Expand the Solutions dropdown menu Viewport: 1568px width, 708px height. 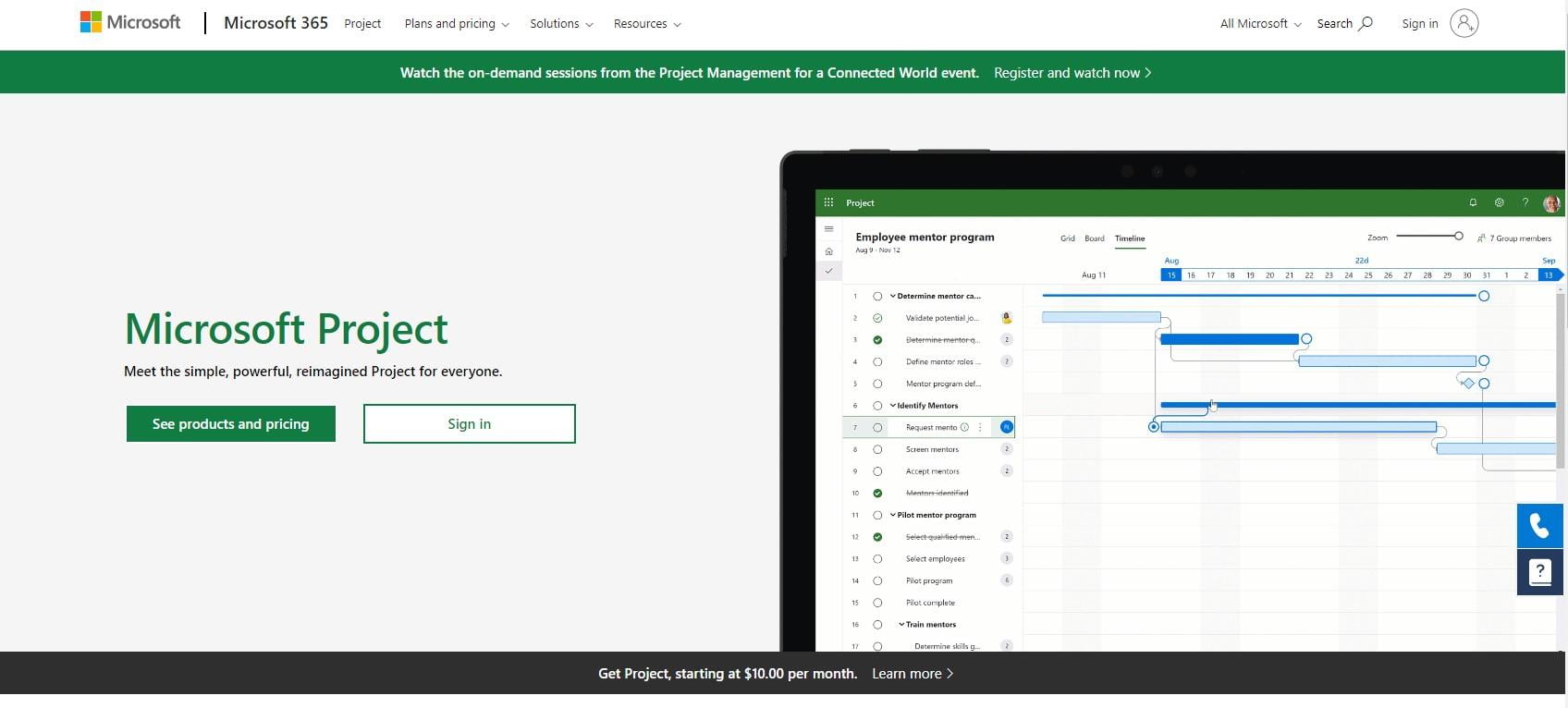point(561,24)
